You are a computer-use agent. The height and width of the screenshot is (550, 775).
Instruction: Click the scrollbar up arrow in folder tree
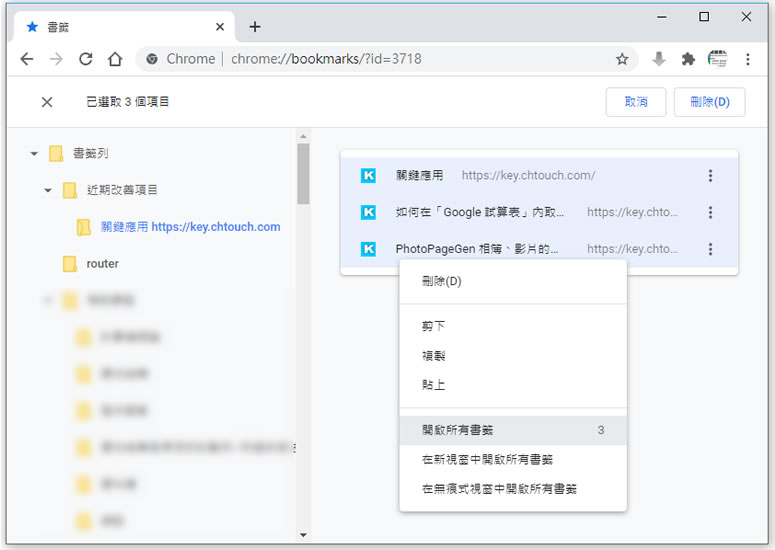click(303, 136)
